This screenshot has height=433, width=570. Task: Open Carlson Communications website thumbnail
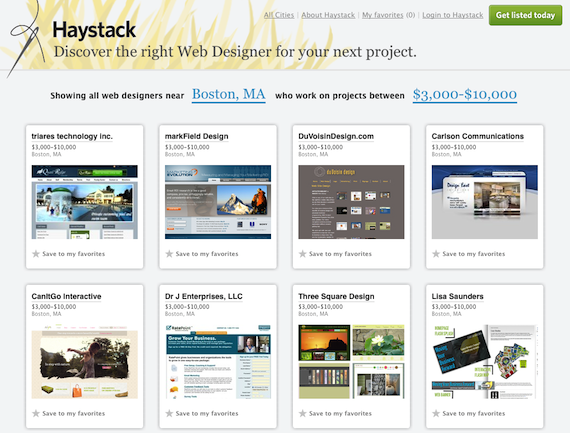coord(485,202)
